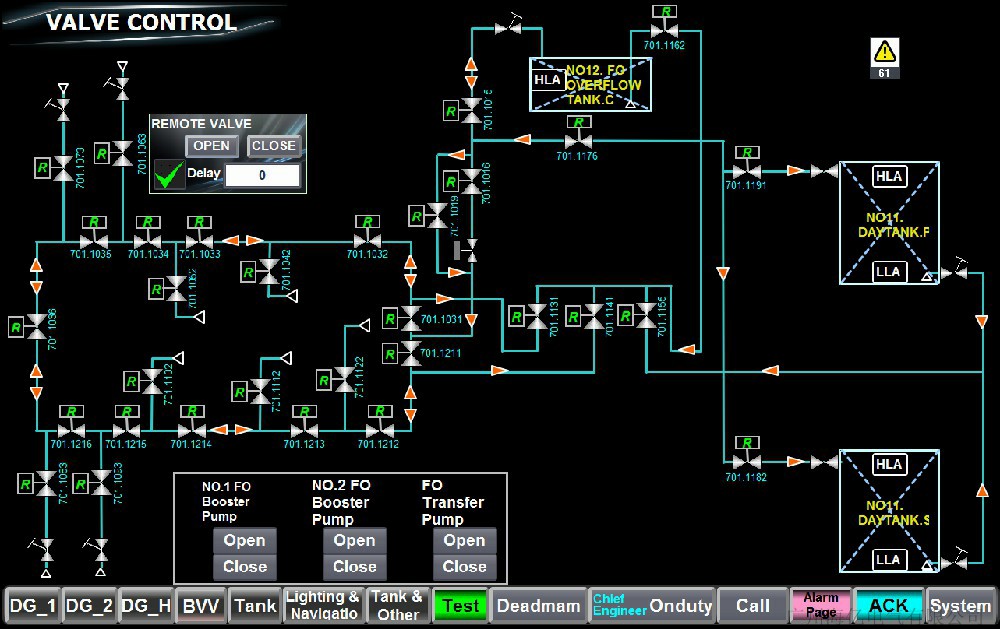1000x629 pixels.
Task: Open the NO.2 FO Booster Pump
Action: click(x=355, y=540)
